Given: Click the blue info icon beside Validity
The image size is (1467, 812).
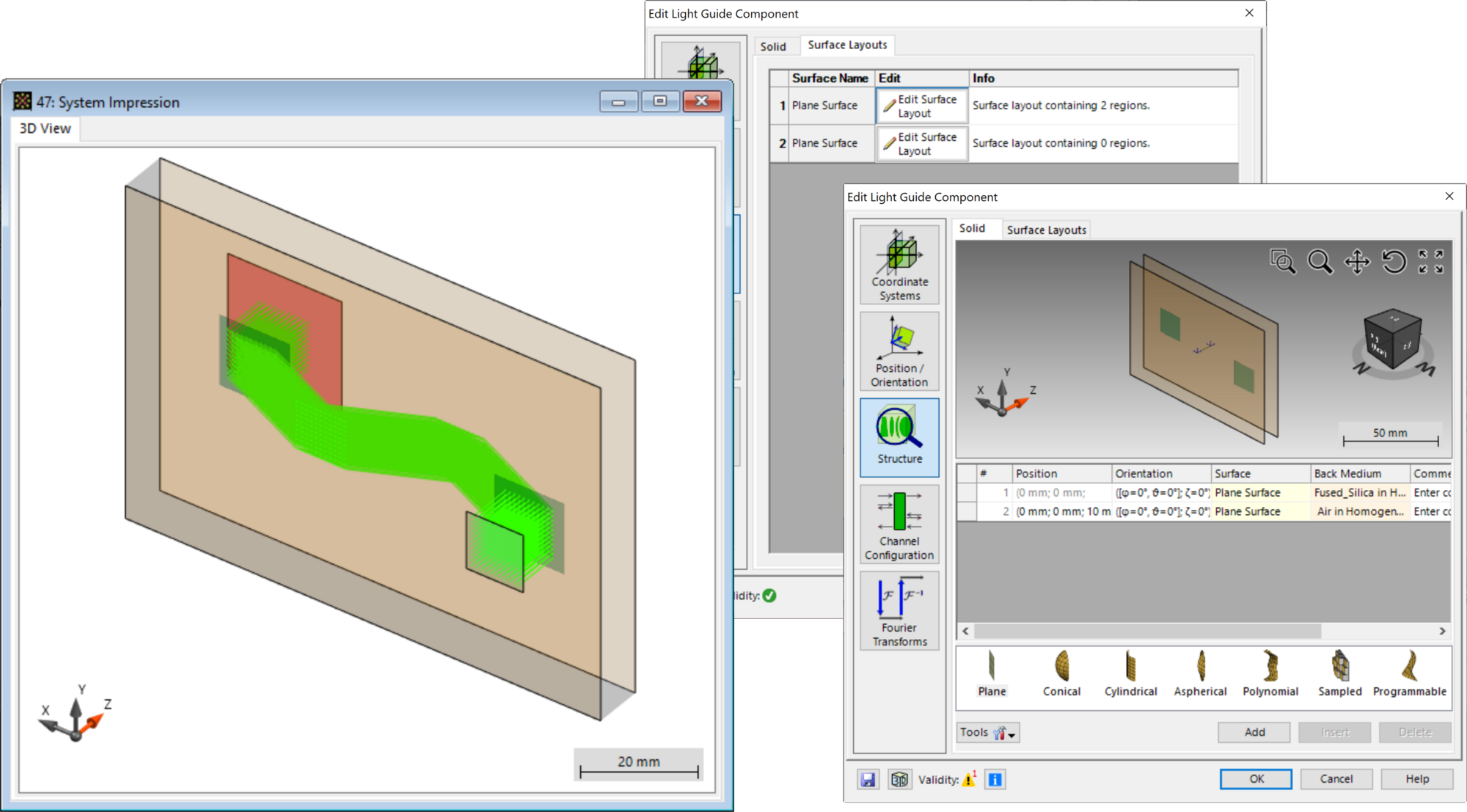Looking at the screenshot, I should coord(995,779).
